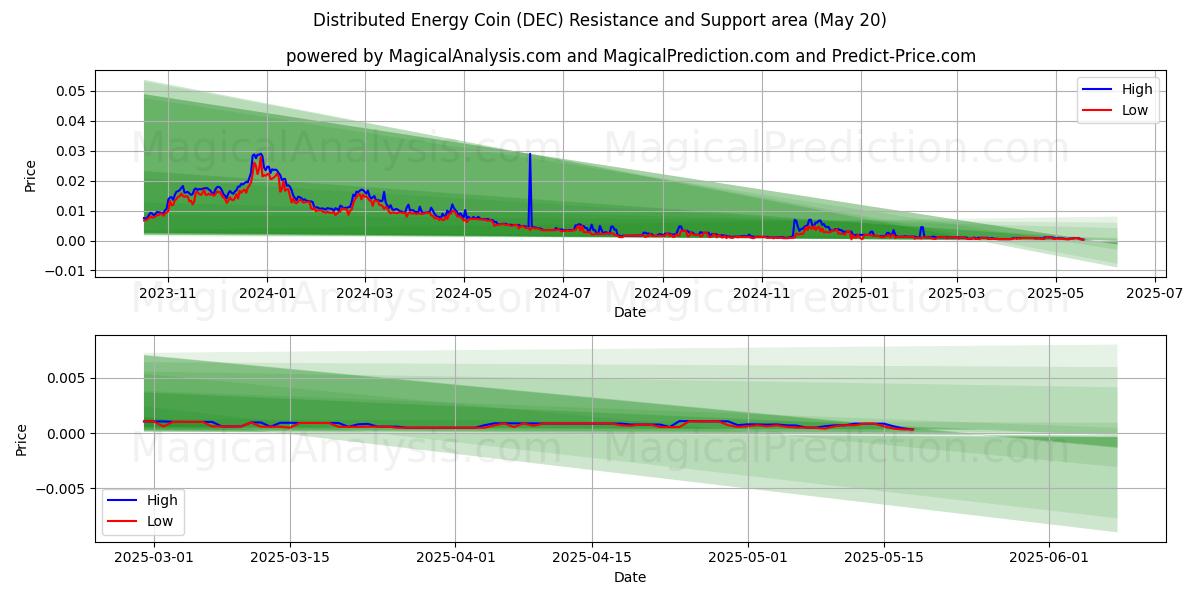Click the 'Date' axis label under upper chart
The height and width of the screenshot is (600, 1200).
(630, 312)
